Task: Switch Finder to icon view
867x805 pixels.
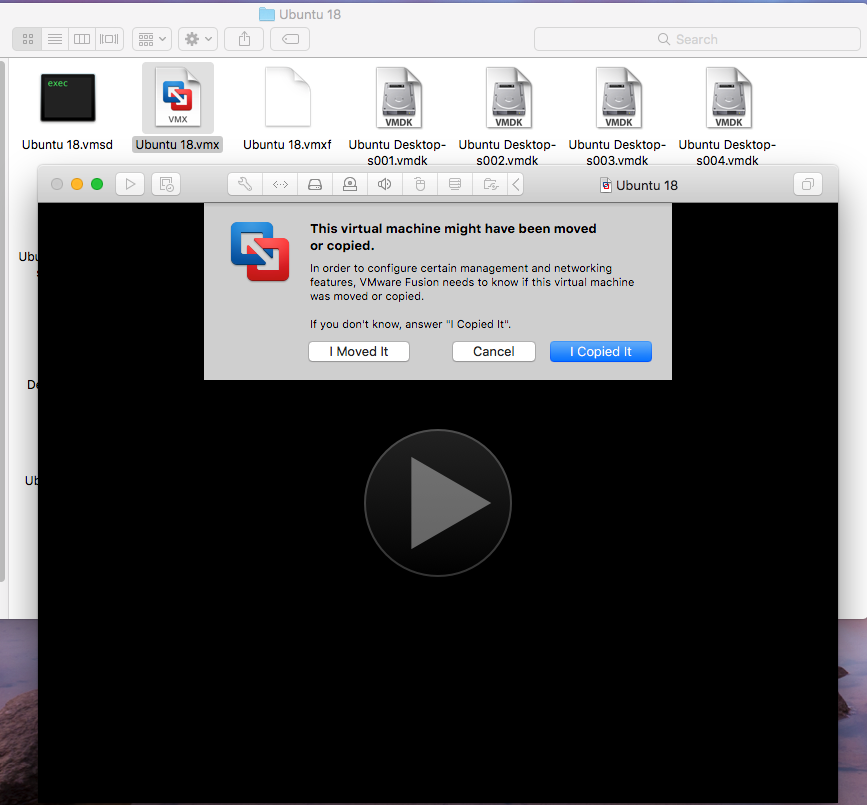Action: point(28,39)
